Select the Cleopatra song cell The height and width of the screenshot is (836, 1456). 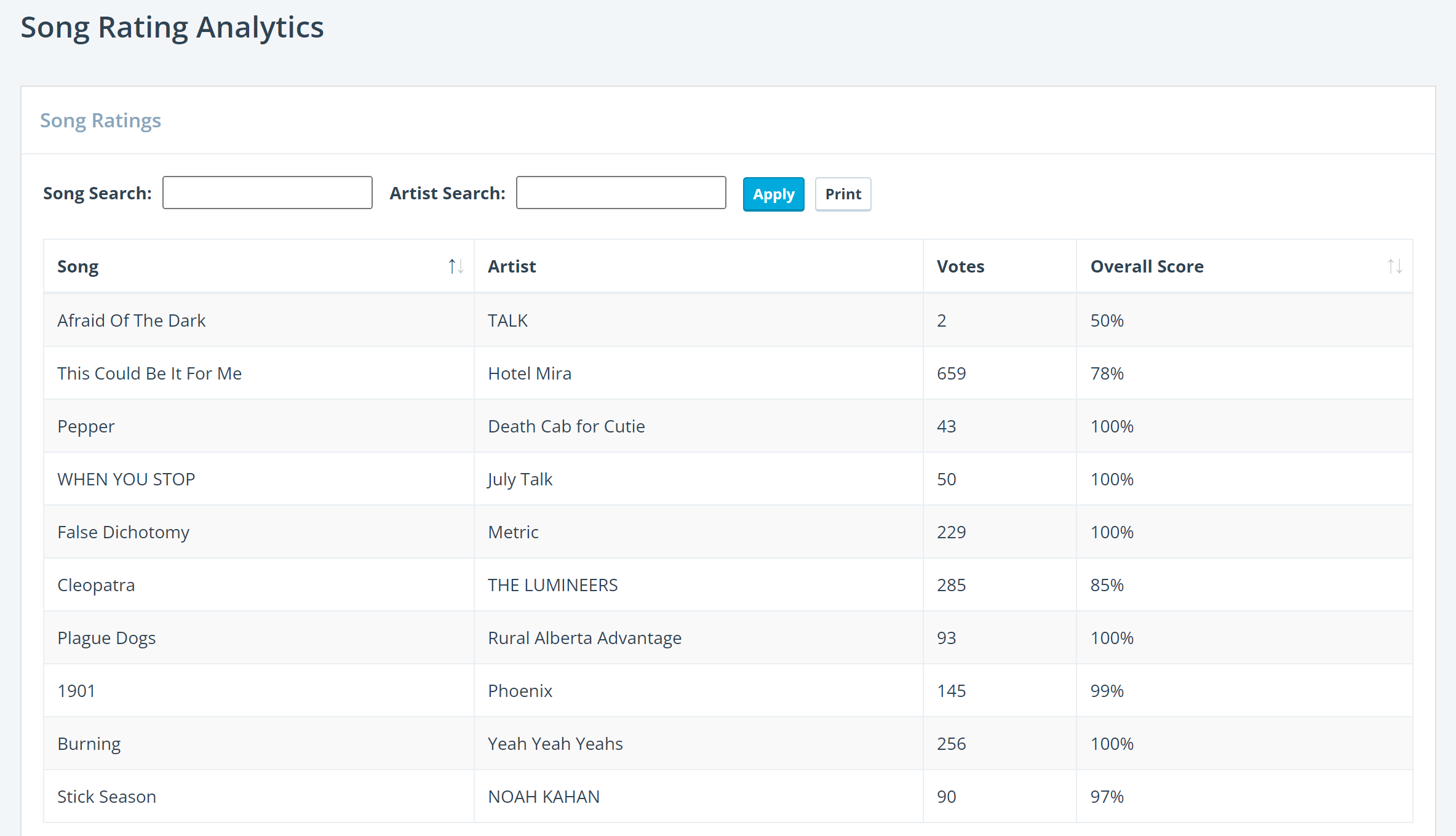click(x=259, y=585)
